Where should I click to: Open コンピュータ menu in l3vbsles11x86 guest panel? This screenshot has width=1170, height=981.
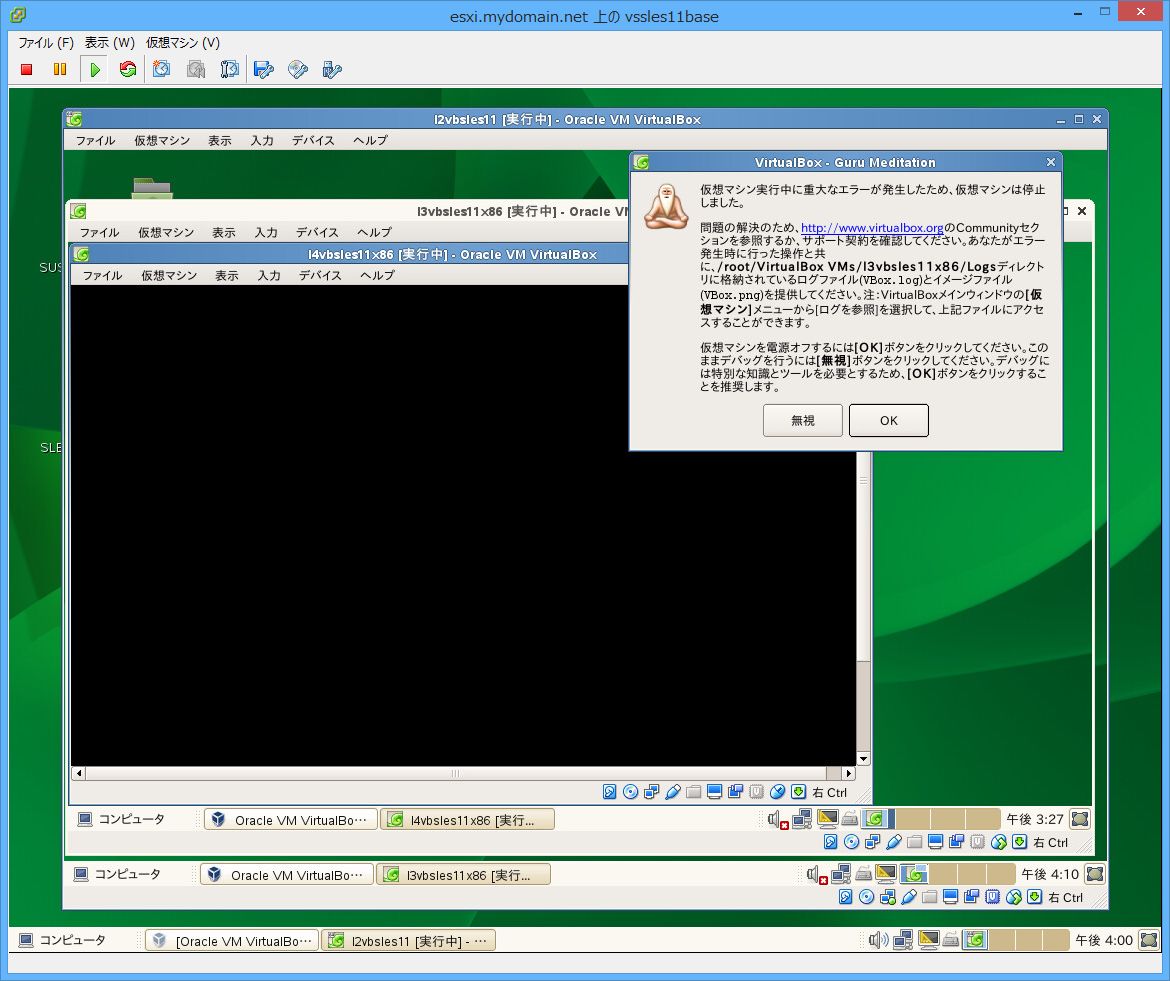[x=121, y=819]
